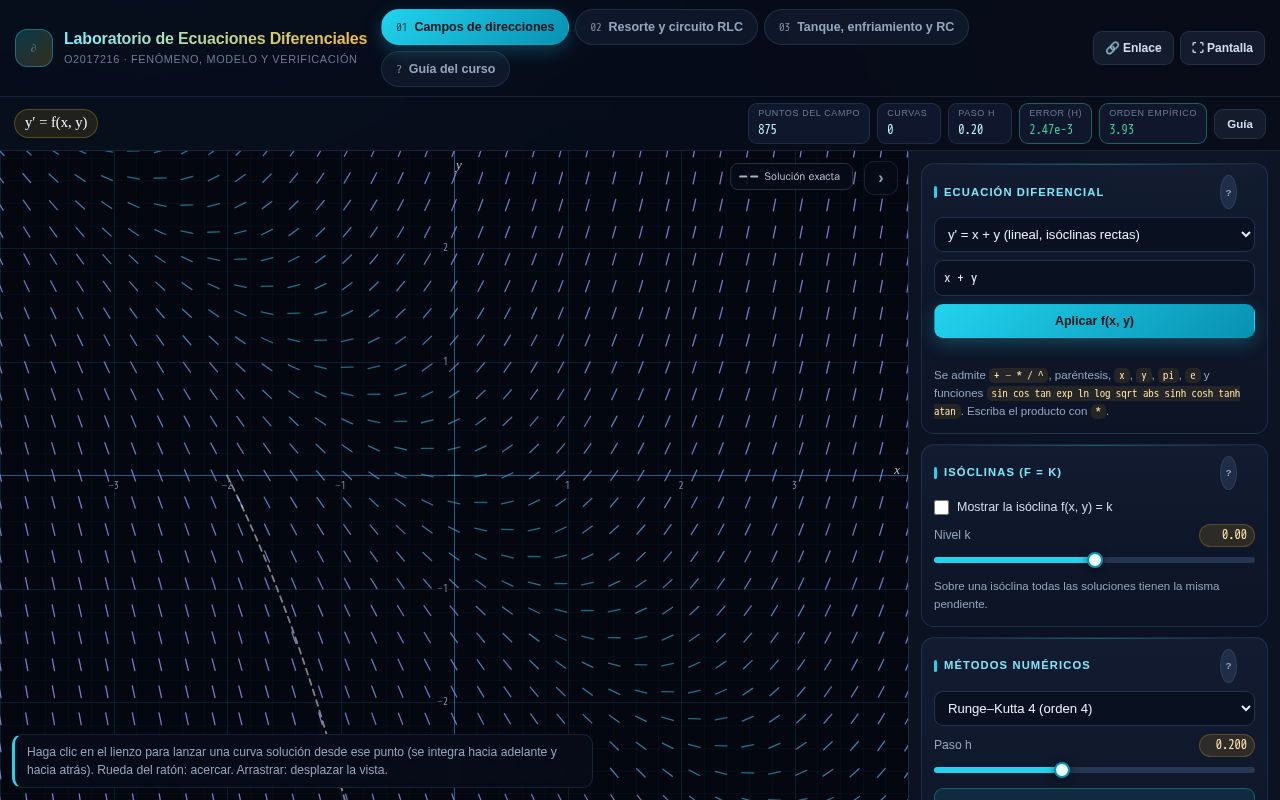Open the numerical method dropdown (Runge–Kutta 4)
The width and height of the screenshot is (1280, 800).
[1094, 708]
